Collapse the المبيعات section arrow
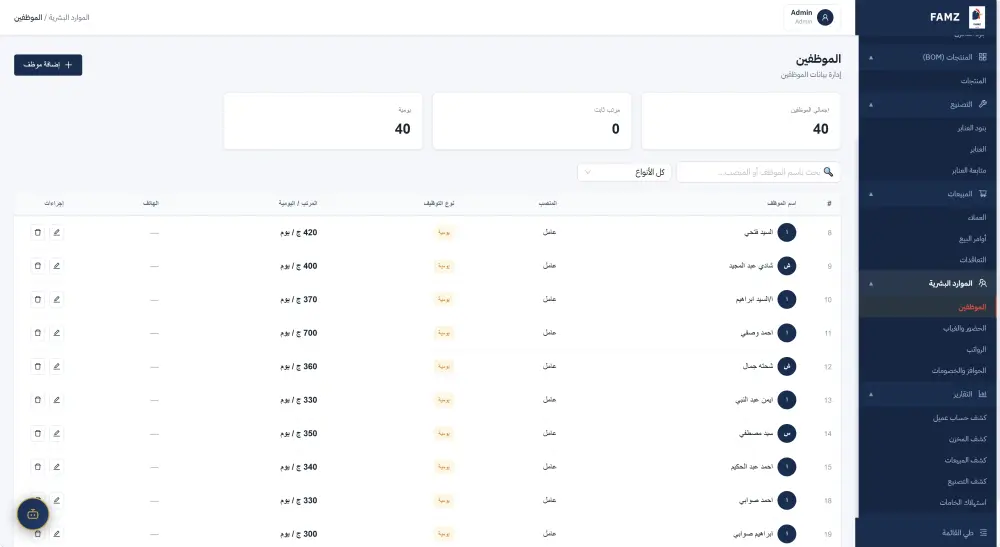 [x=871, y=194]
